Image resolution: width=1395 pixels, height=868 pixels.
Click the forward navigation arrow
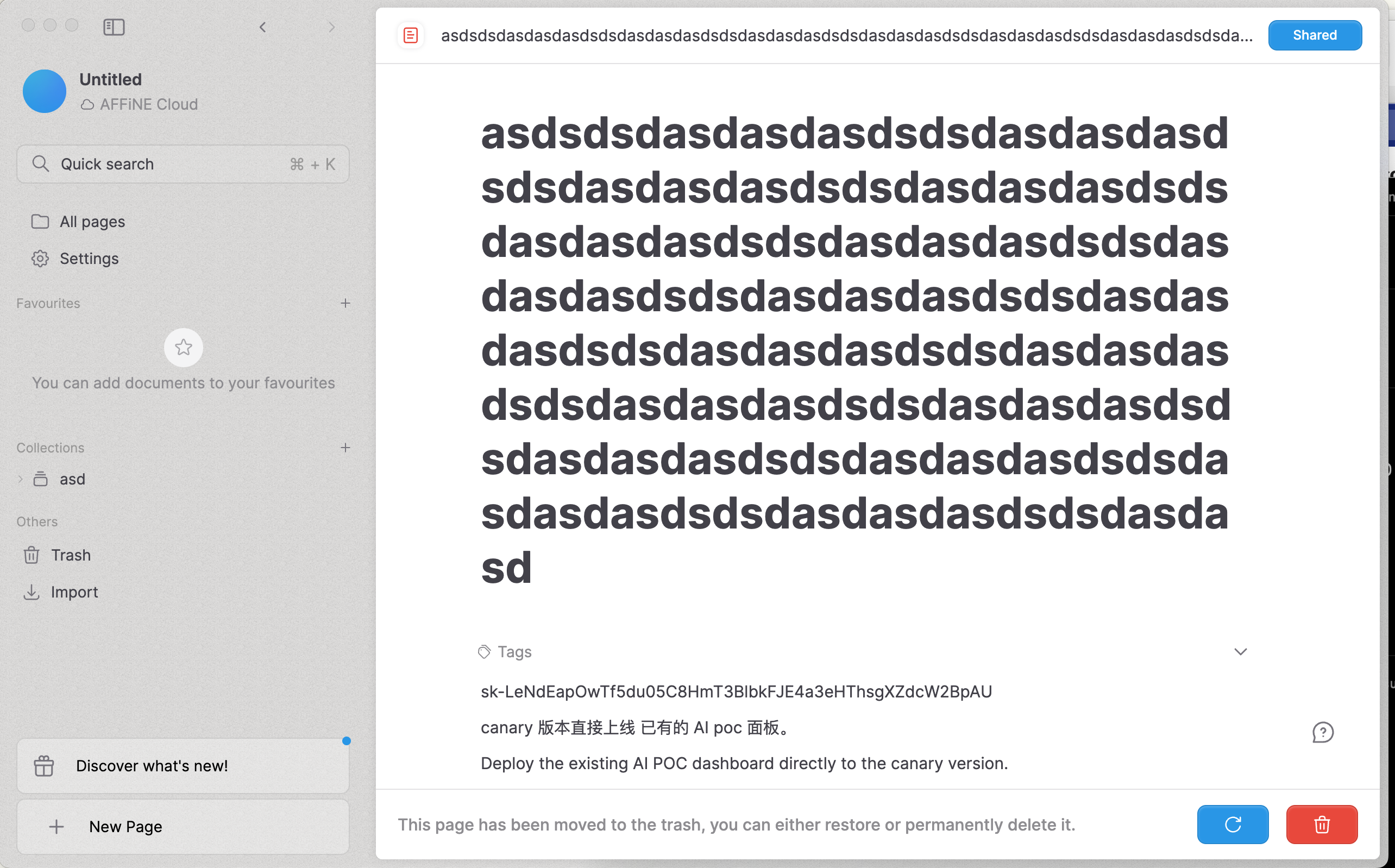331,27
